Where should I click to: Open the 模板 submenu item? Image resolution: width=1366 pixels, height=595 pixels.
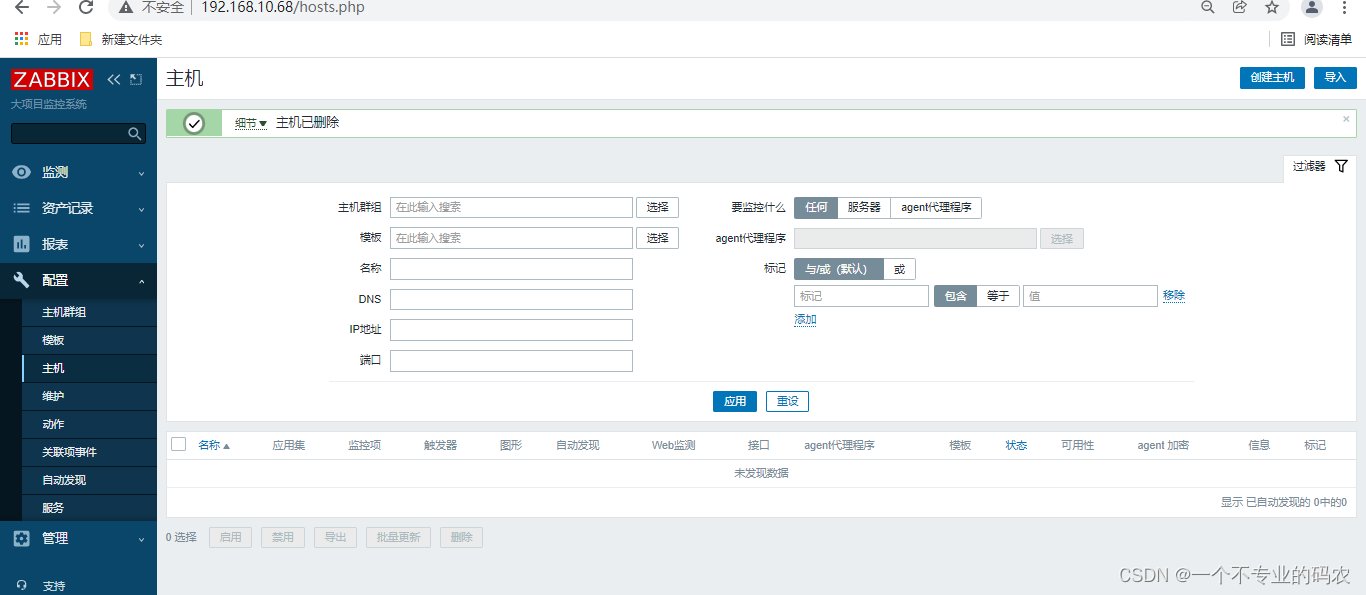tap(89, 340)
